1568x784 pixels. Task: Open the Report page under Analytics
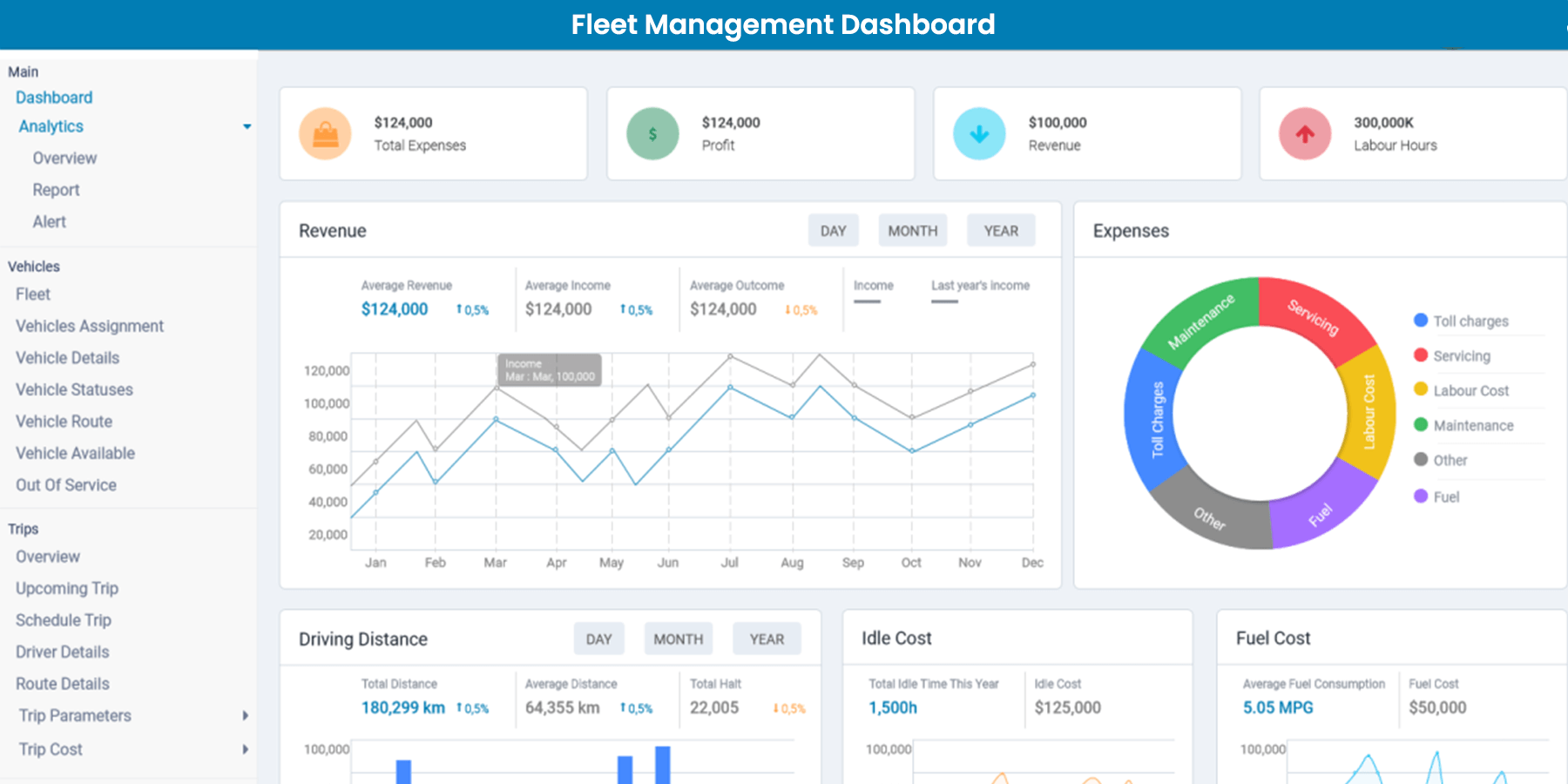(x=56, y=189)
